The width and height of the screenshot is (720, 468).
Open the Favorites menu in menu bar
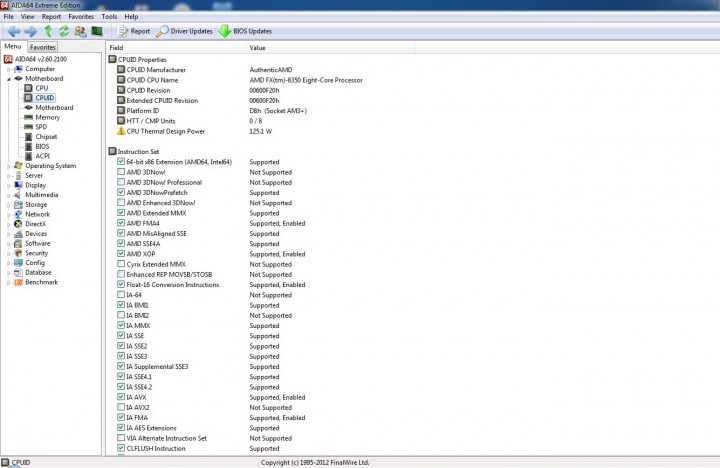[x=81, y=17]
